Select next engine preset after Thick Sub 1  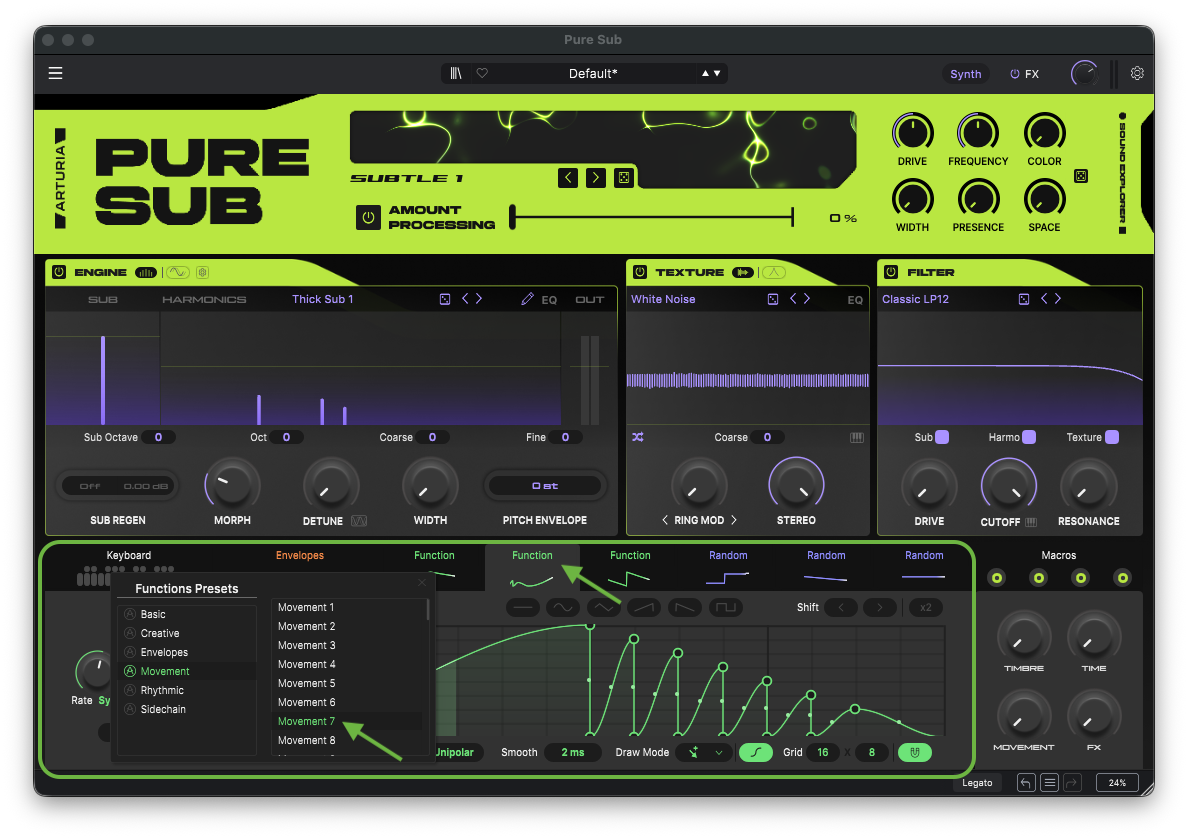[479, 299]
